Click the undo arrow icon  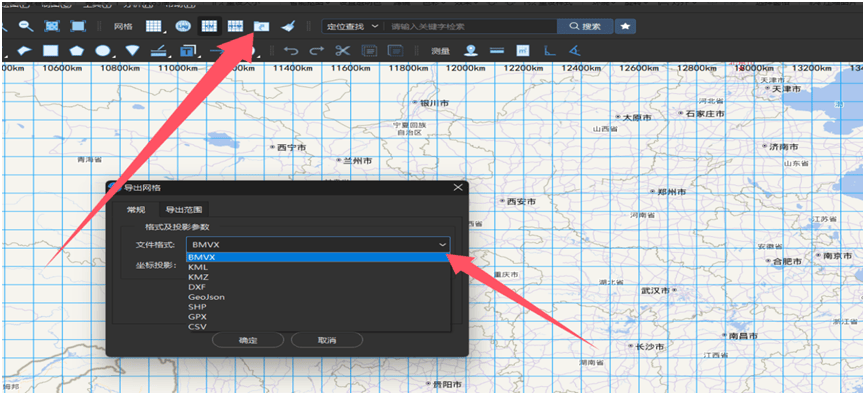[291, 51]
